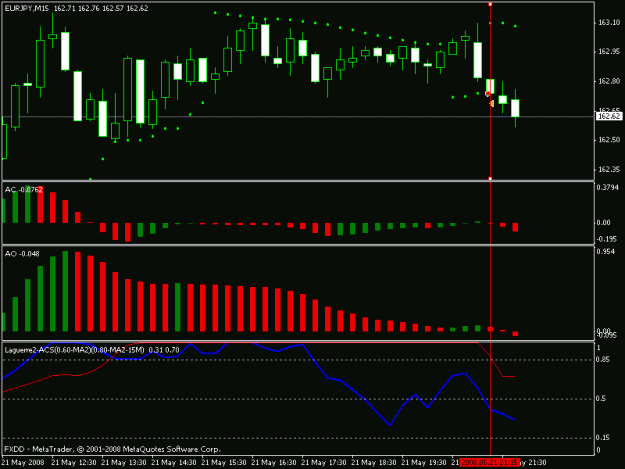The image size is (625, 469).
Task: Click the 21 May 13:30 time axis label
Action: pos(124,463)
